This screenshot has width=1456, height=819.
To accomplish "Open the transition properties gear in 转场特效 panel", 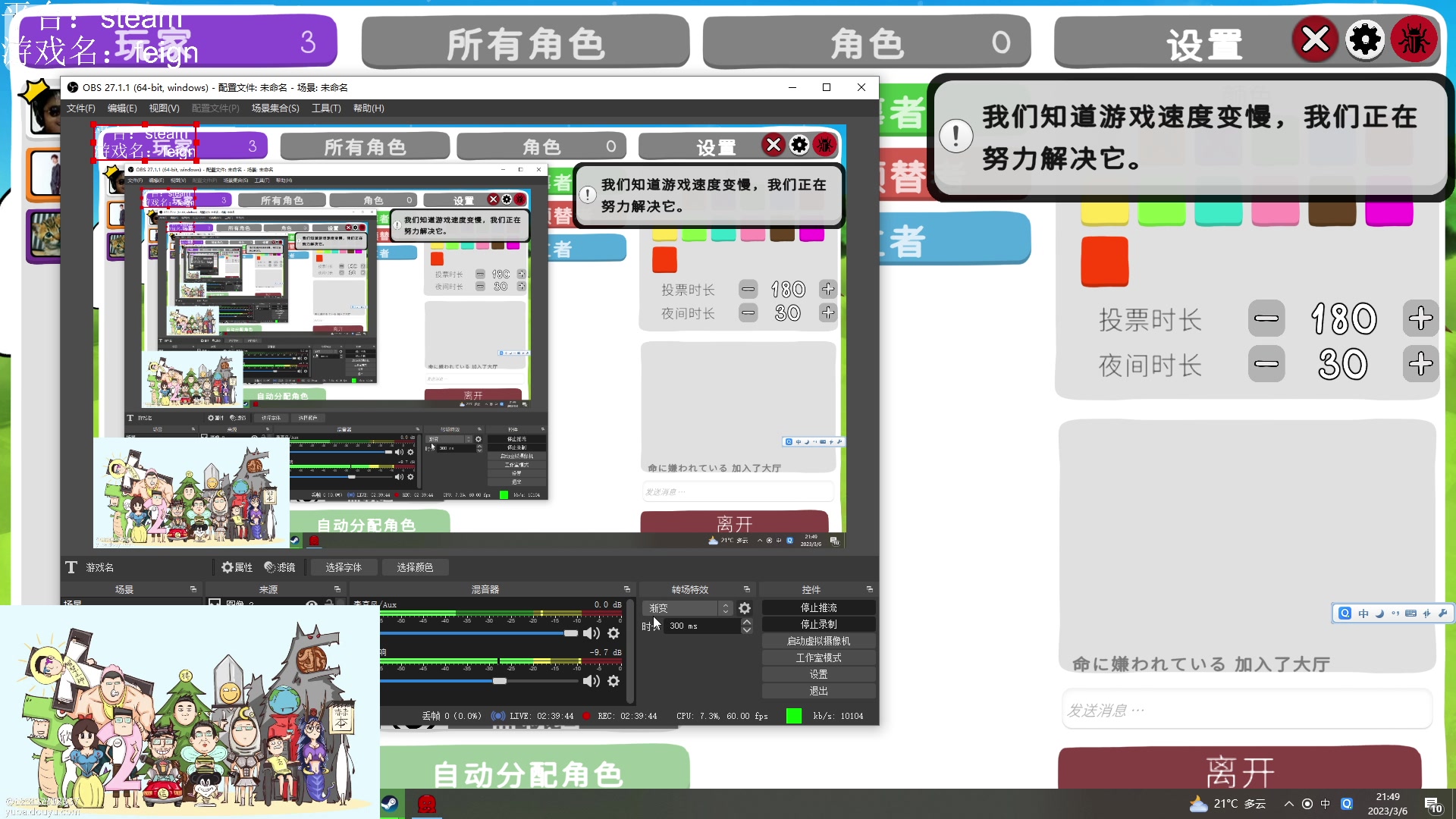I will [x=744, y=607].
